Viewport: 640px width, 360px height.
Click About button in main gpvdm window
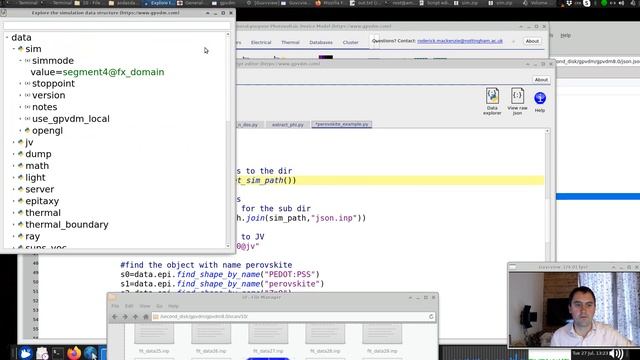tap(532, 41)
